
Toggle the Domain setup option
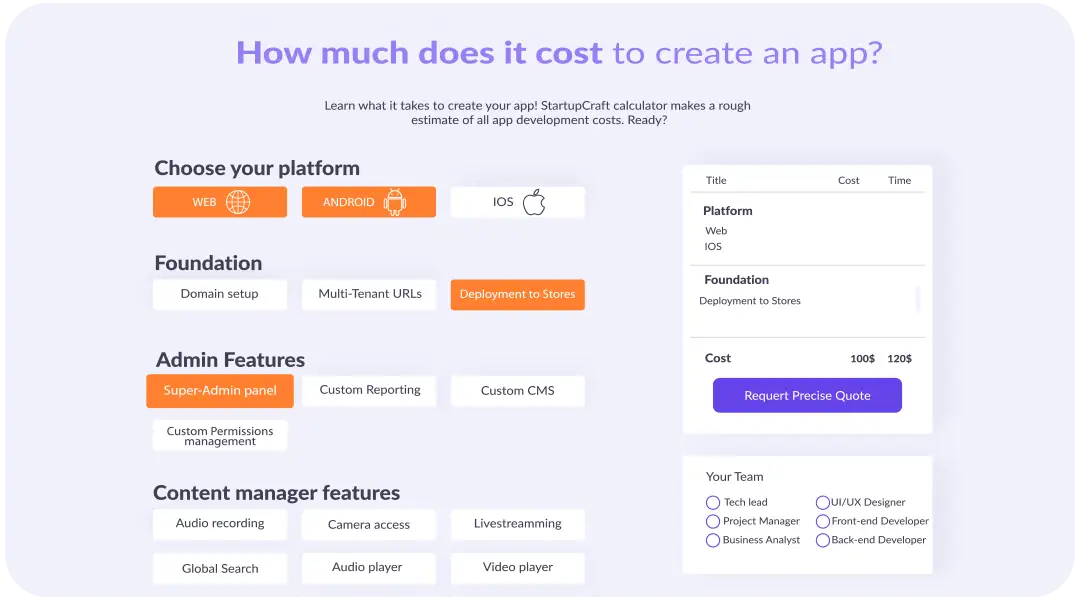coord(220,294)
